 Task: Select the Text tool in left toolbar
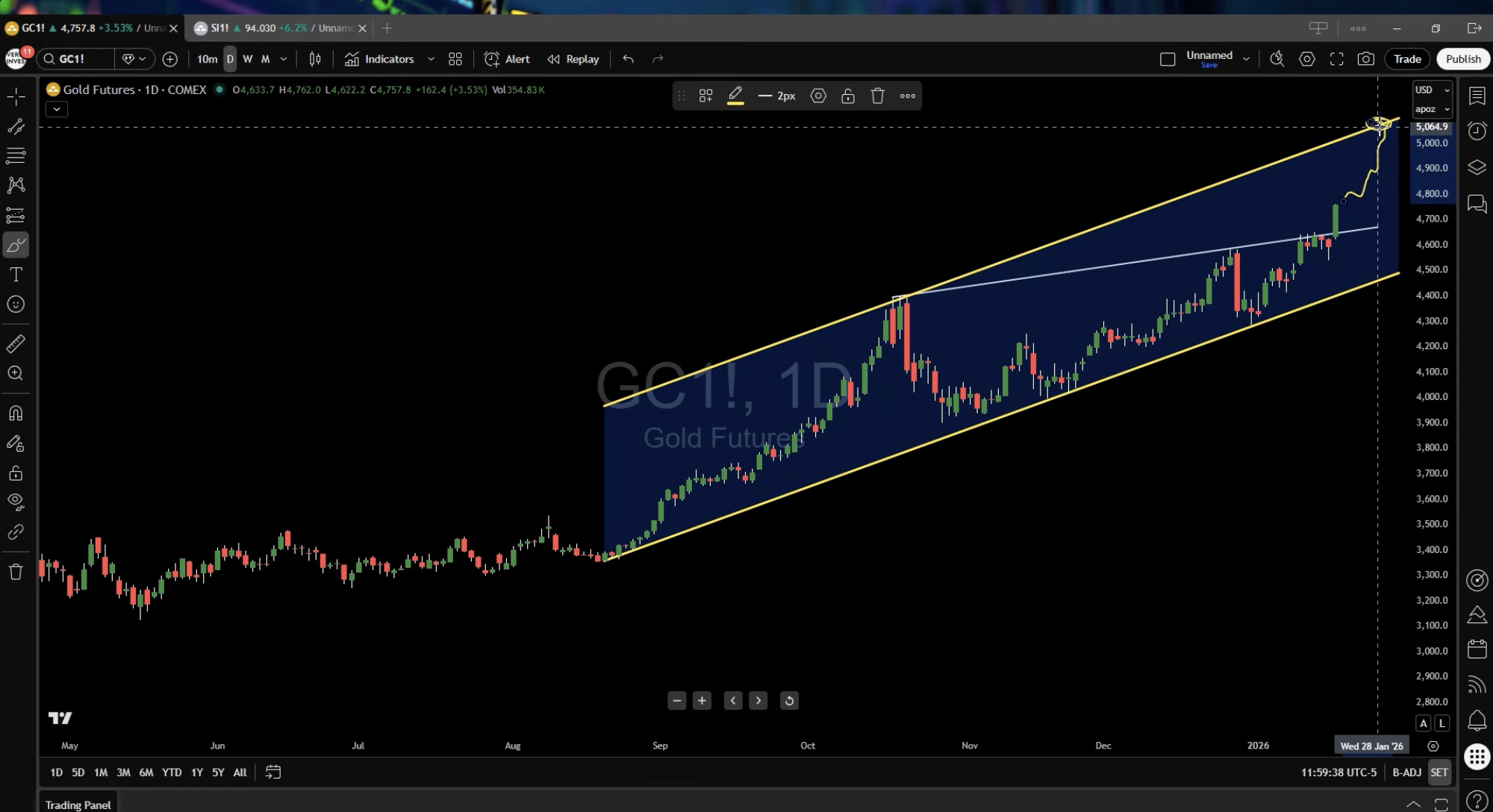click(16, 275)
